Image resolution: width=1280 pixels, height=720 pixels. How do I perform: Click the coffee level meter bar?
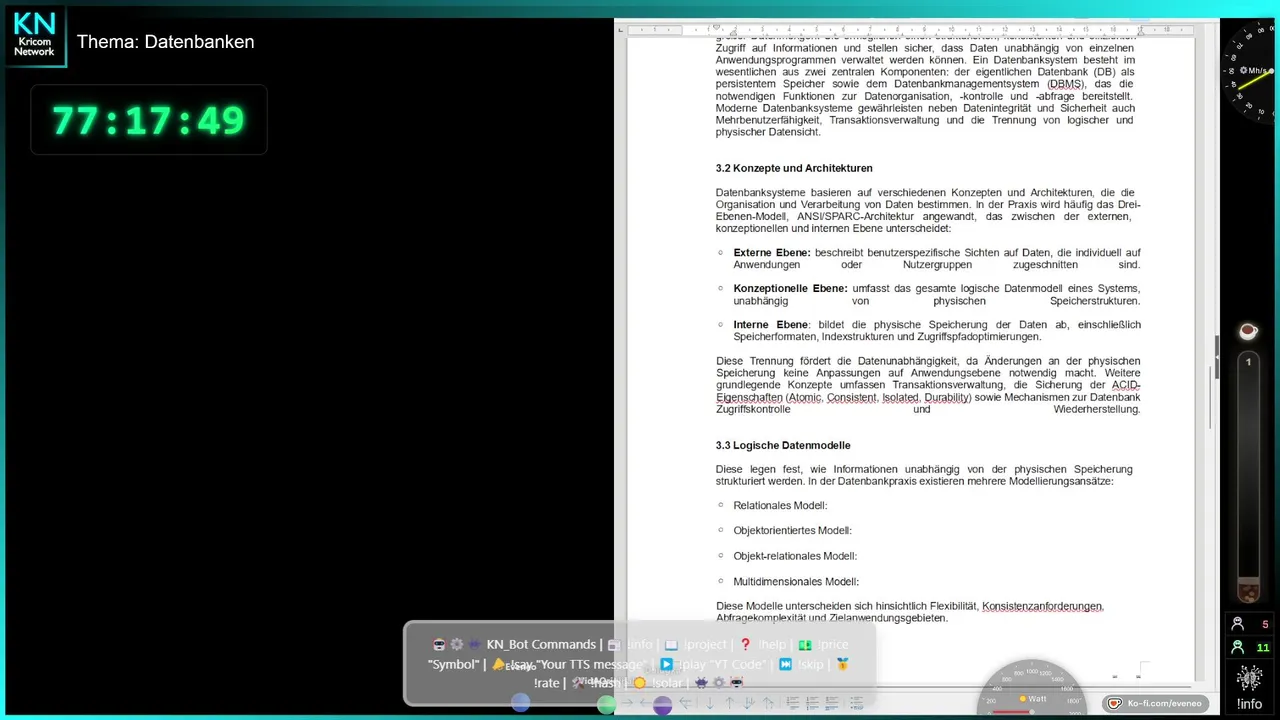pos(1248,477)
